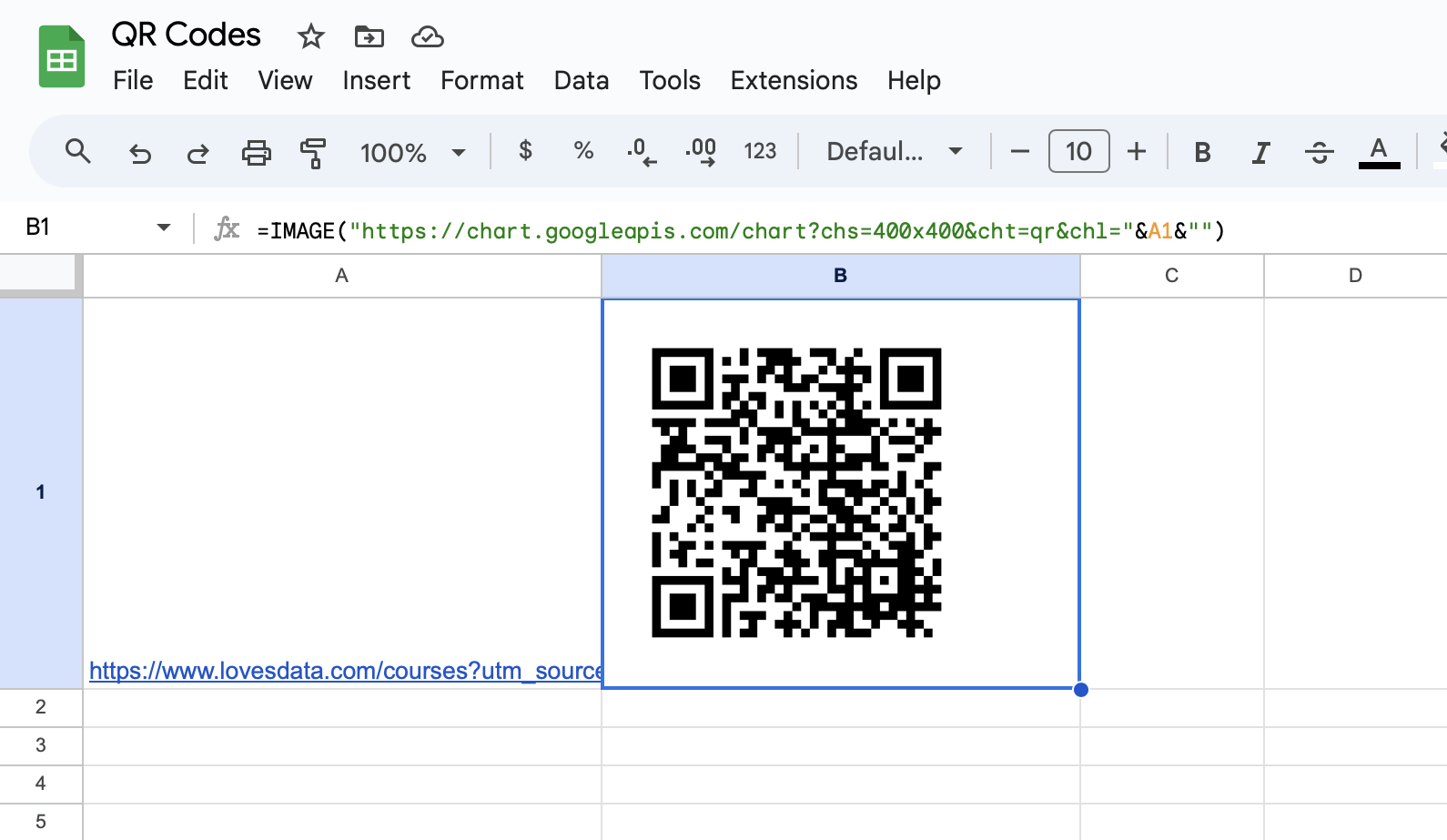Search the menus with magnifier icon
The image size is (1447, 840).
coord(78,151)
